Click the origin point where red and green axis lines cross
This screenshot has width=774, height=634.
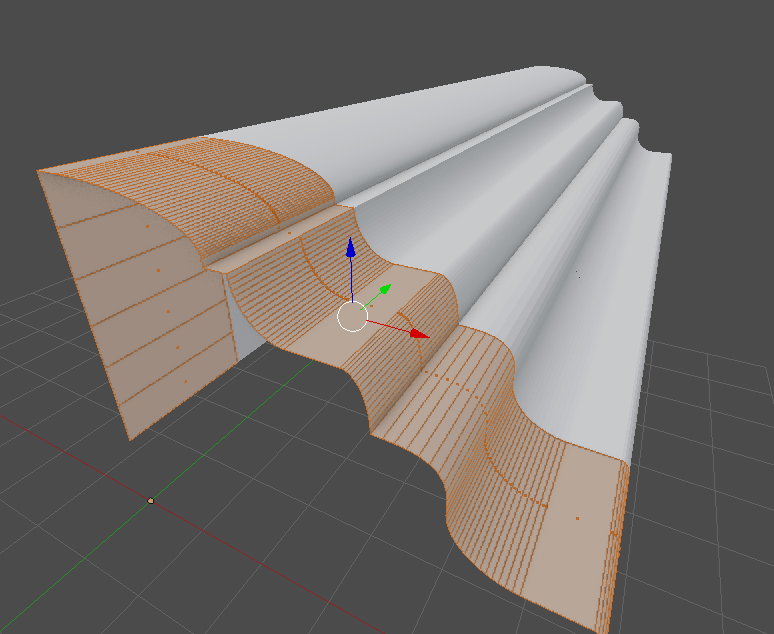click(151, 501)
